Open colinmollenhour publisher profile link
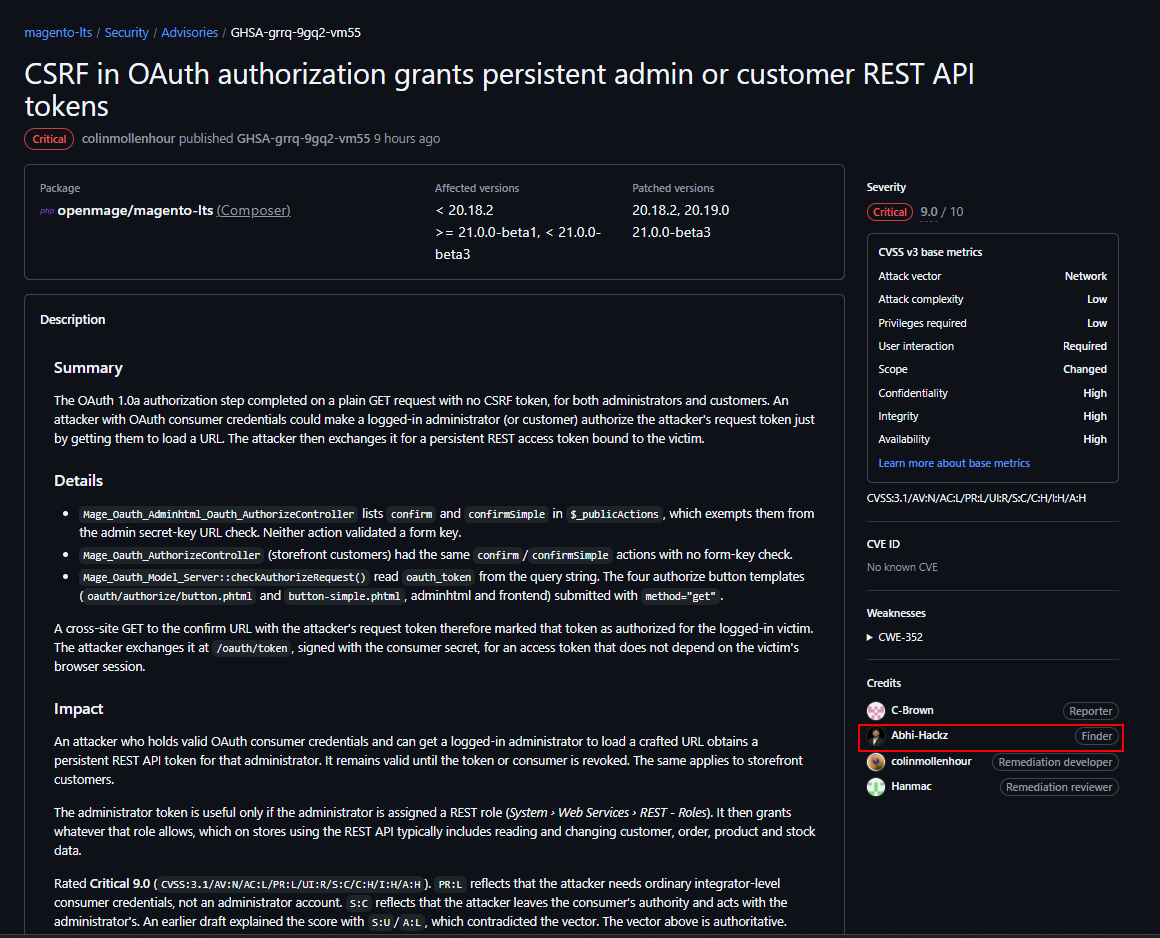This screenshot has width=1160, height=938. [x=128, y=138]
